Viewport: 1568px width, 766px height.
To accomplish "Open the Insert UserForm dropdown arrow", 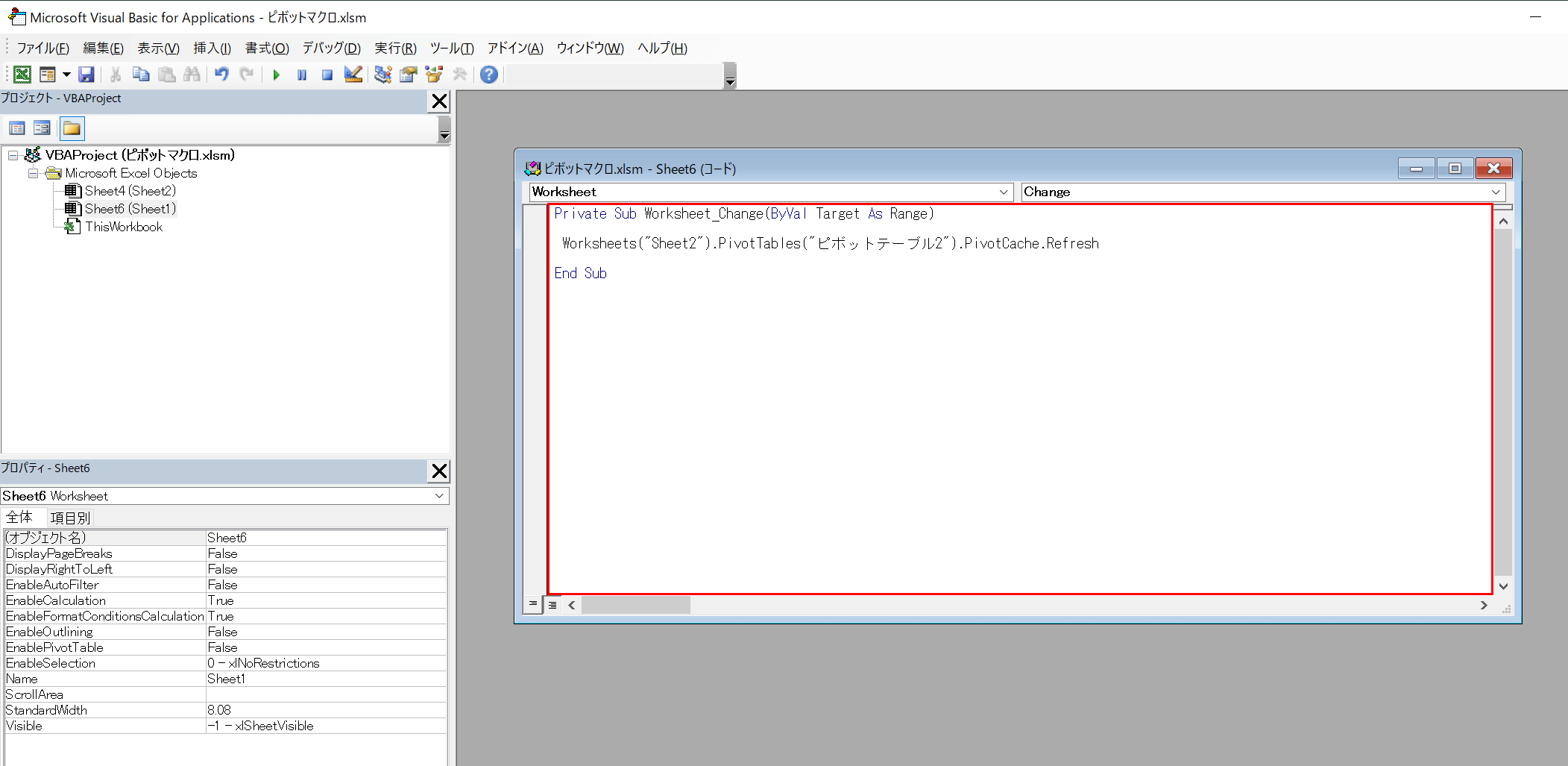I will tap(66, 75).
